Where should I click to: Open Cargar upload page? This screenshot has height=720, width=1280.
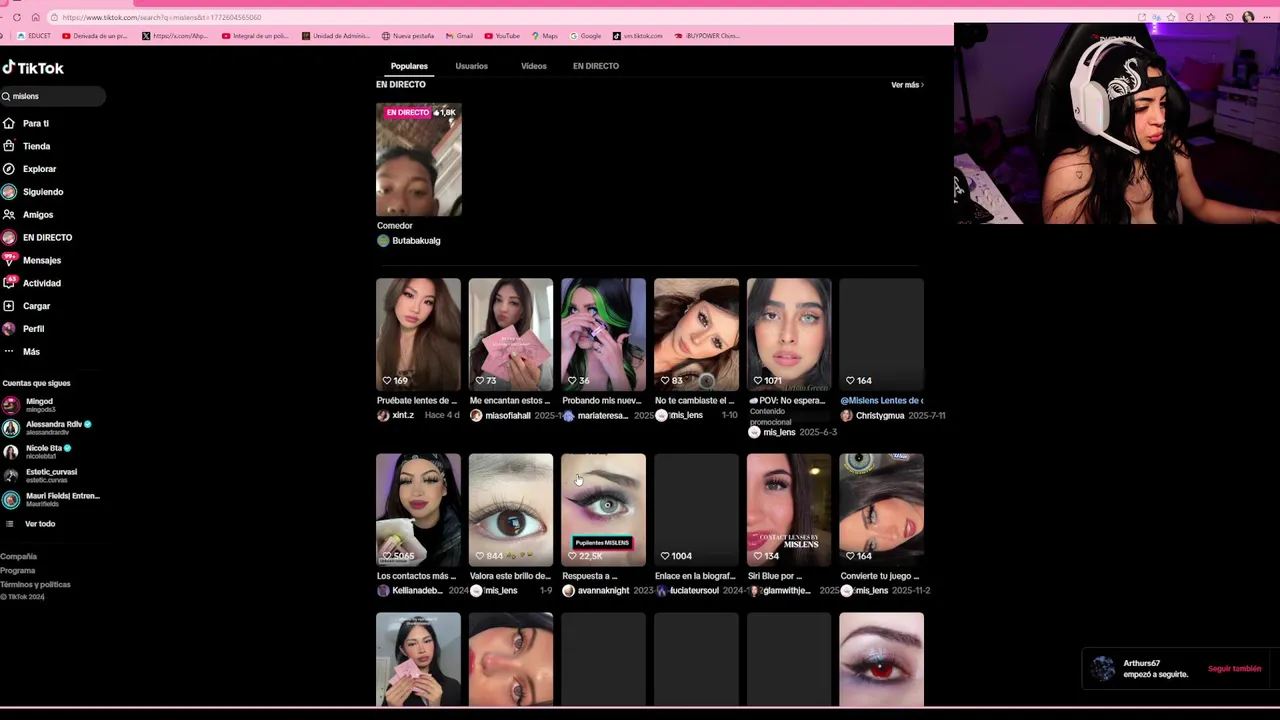(x=27, y=306)
